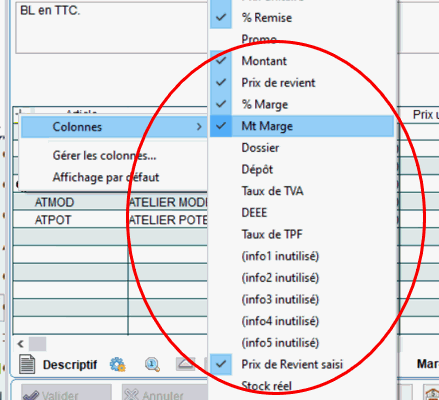Toggle Prix de Revient saisi column
The height and width of the screenshot is (400, 439).
(302, 364)
